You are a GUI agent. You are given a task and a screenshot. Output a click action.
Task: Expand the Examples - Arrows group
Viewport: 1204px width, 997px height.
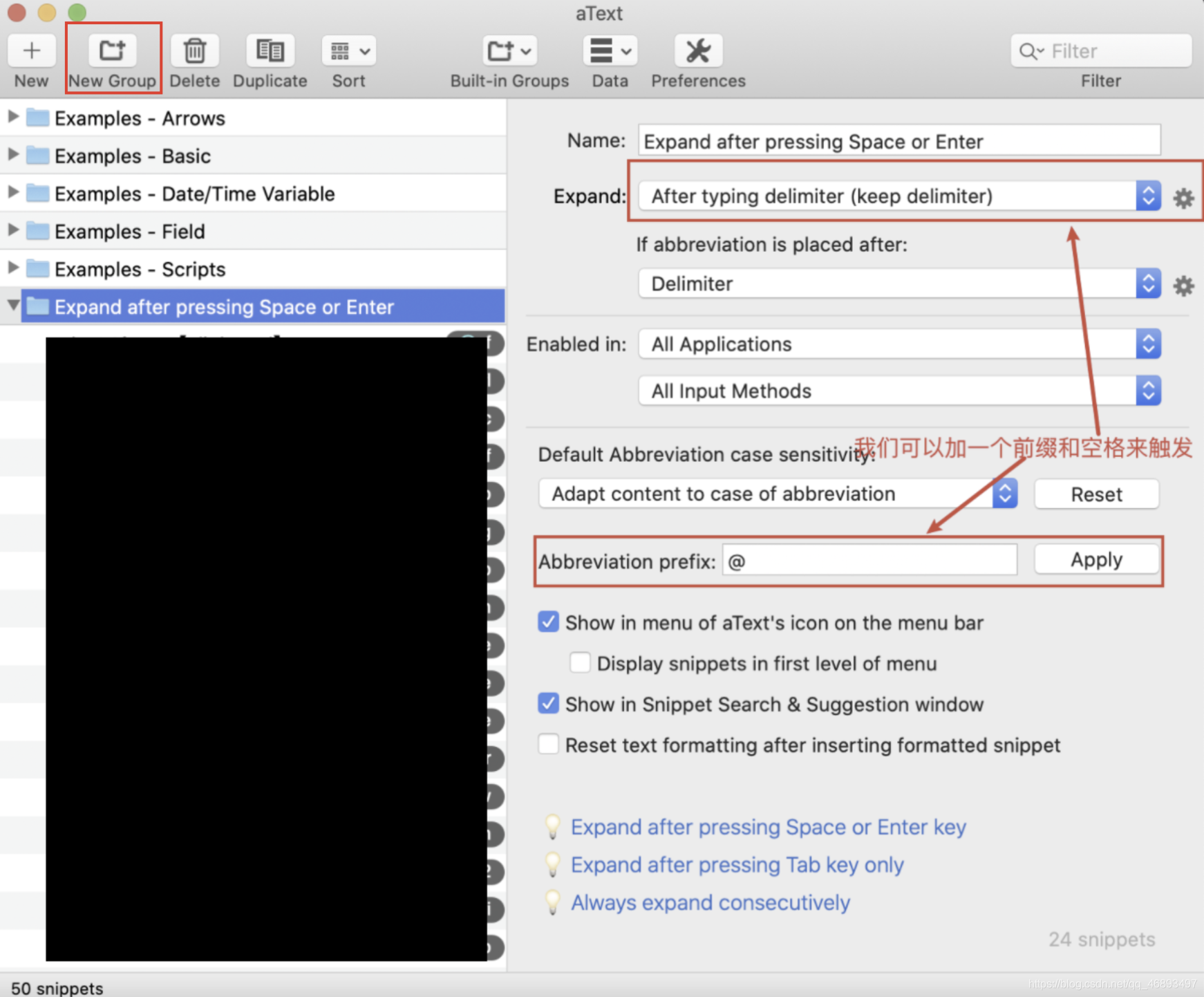click(12, 117)
